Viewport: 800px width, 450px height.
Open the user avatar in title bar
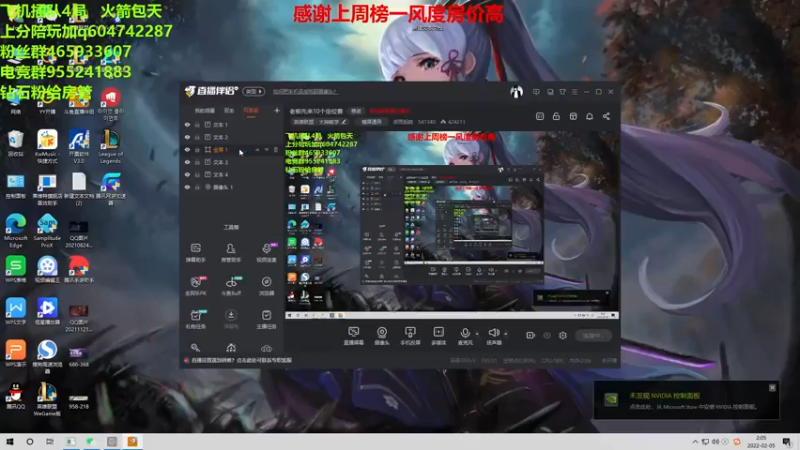pyautogui.click(x=516, y=92)
